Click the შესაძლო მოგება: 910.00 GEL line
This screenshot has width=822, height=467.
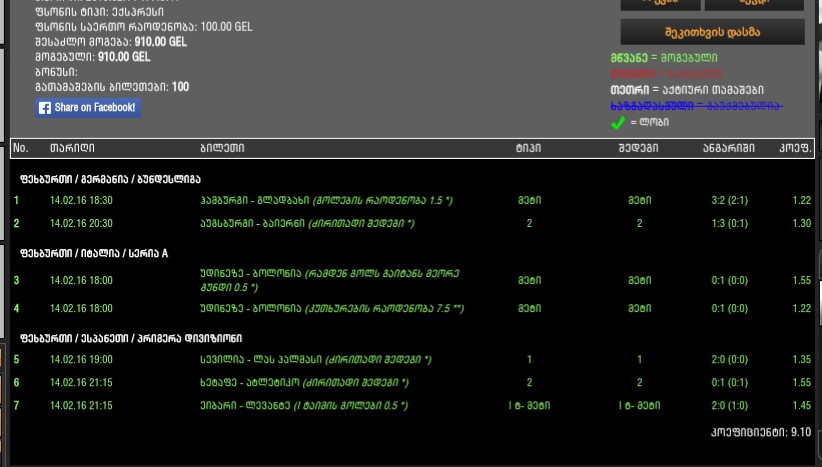111,42
